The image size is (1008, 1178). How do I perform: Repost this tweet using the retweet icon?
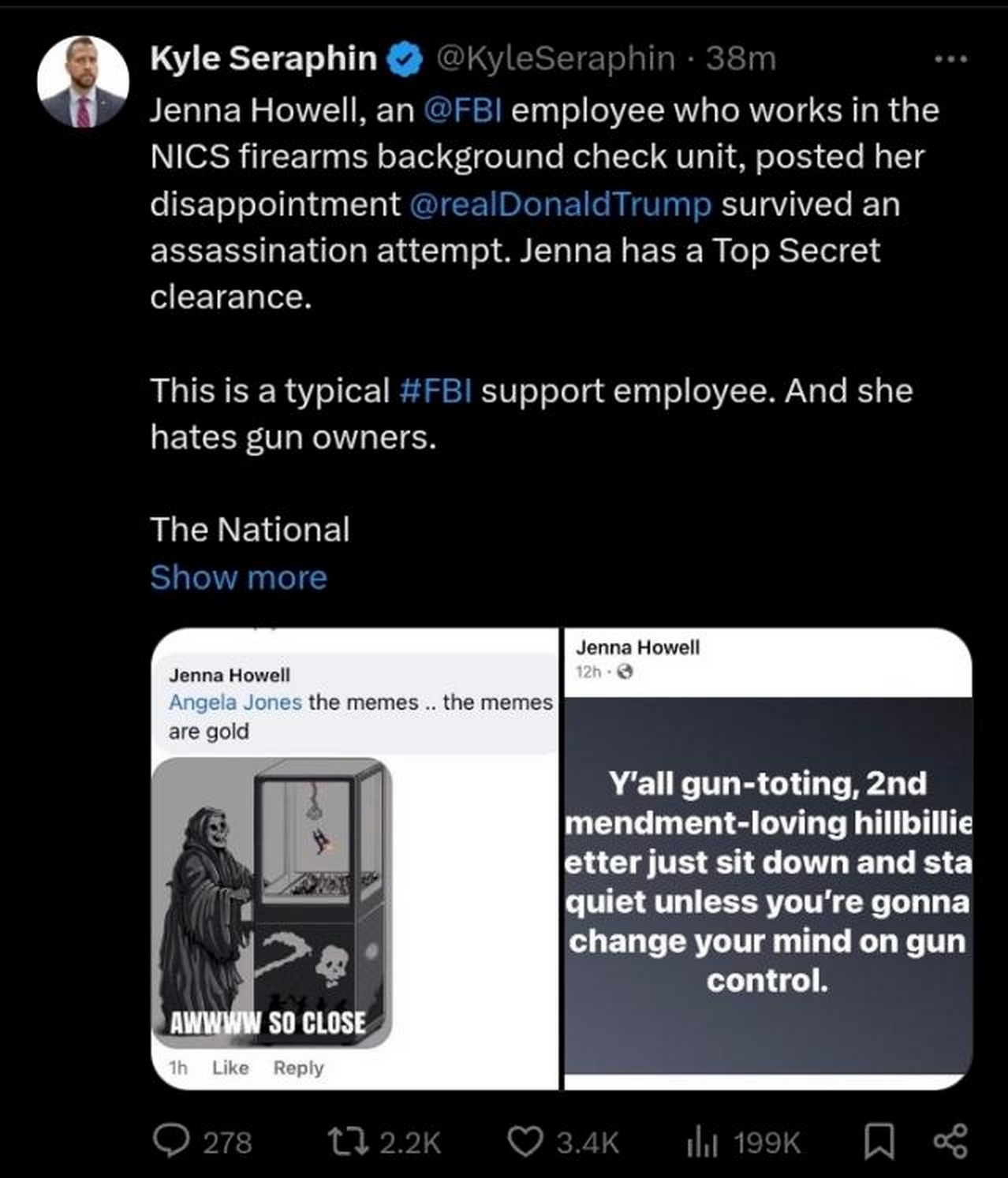[347, 1141]
